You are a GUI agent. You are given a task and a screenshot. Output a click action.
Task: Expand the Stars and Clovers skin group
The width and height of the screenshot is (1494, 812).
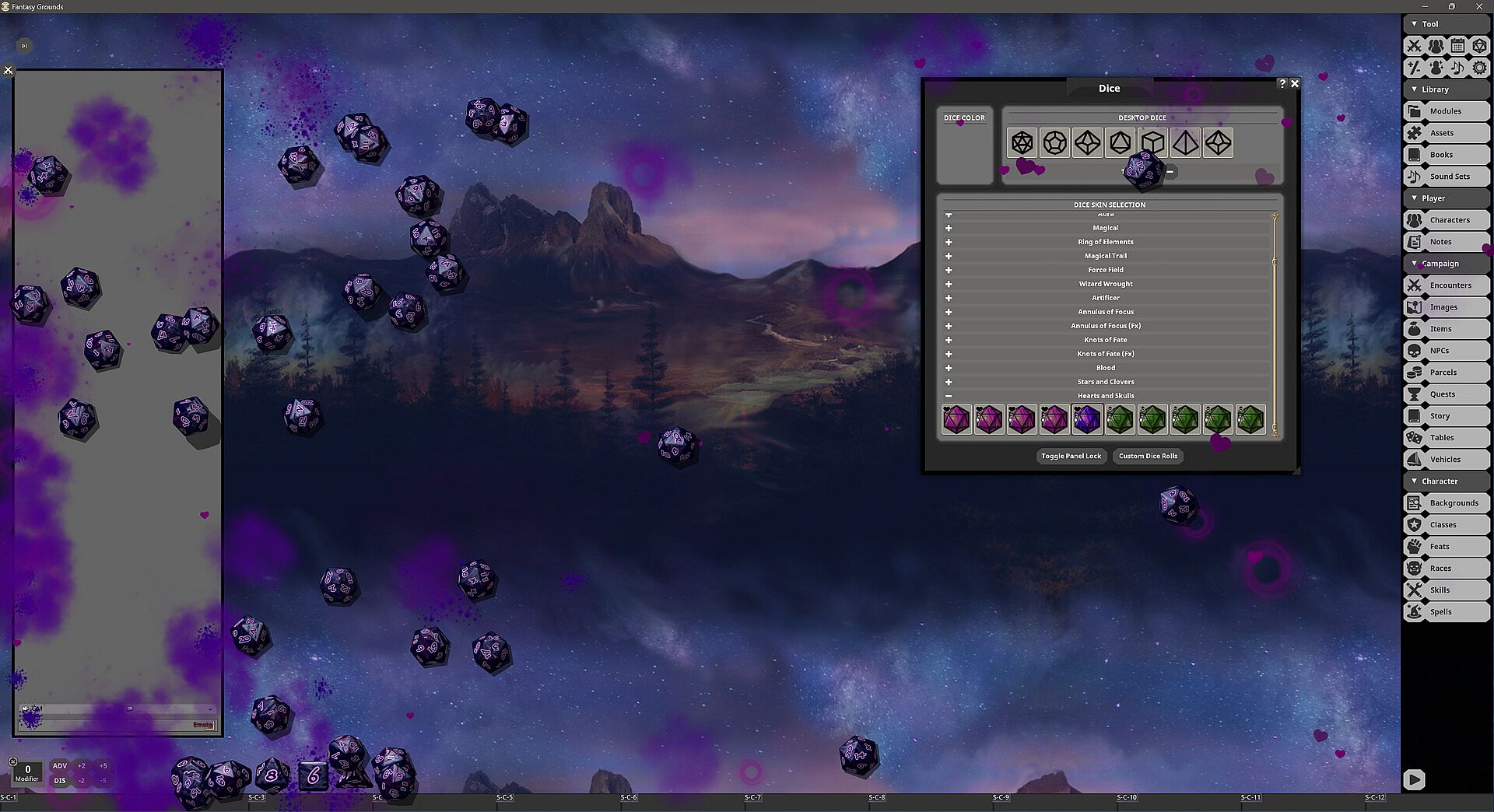pos(949,382)
